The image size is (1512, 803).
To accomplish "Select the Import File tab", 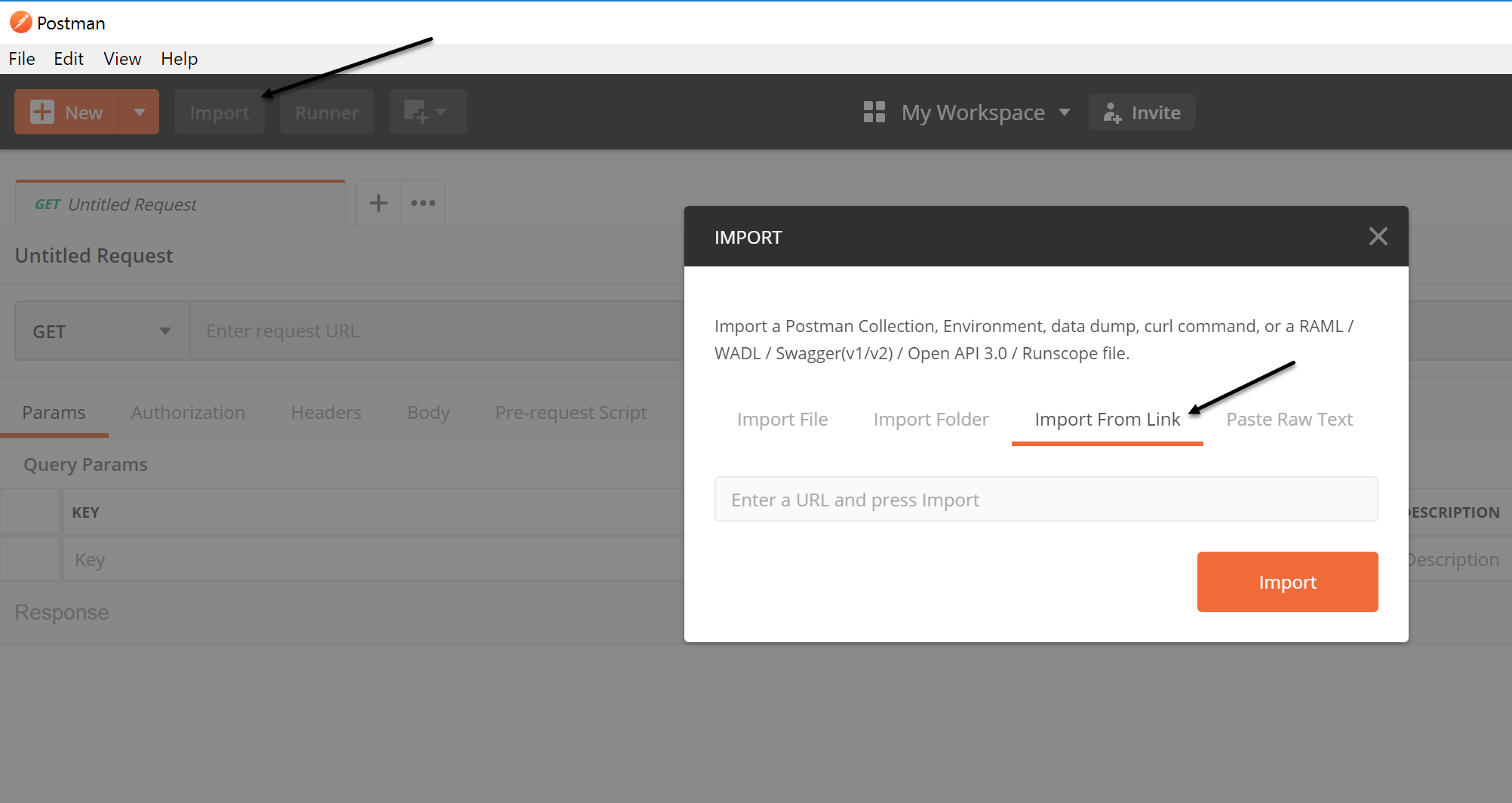I will pos(782,420).
